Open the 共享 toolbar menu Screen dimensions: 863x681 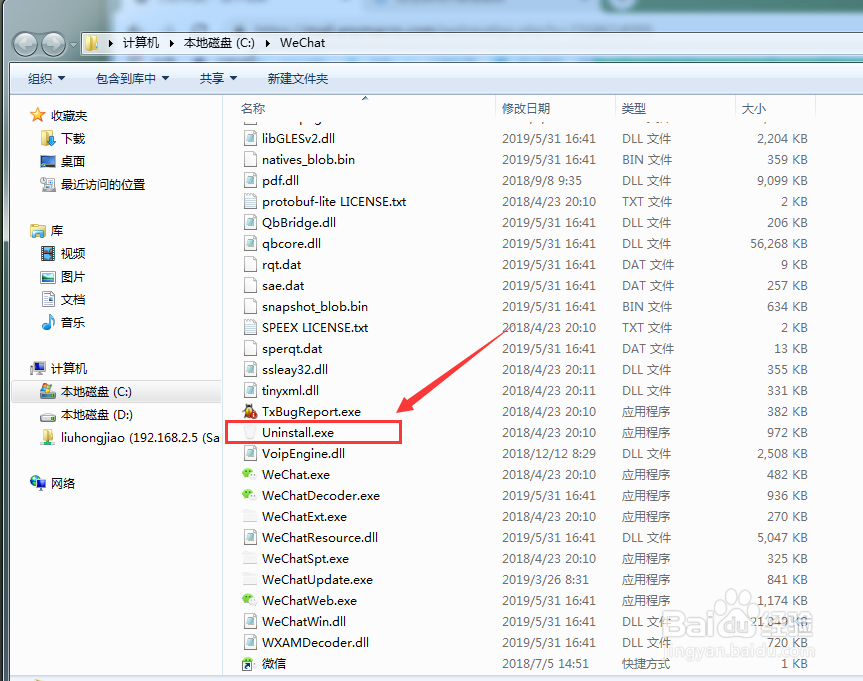click(218, 79)
